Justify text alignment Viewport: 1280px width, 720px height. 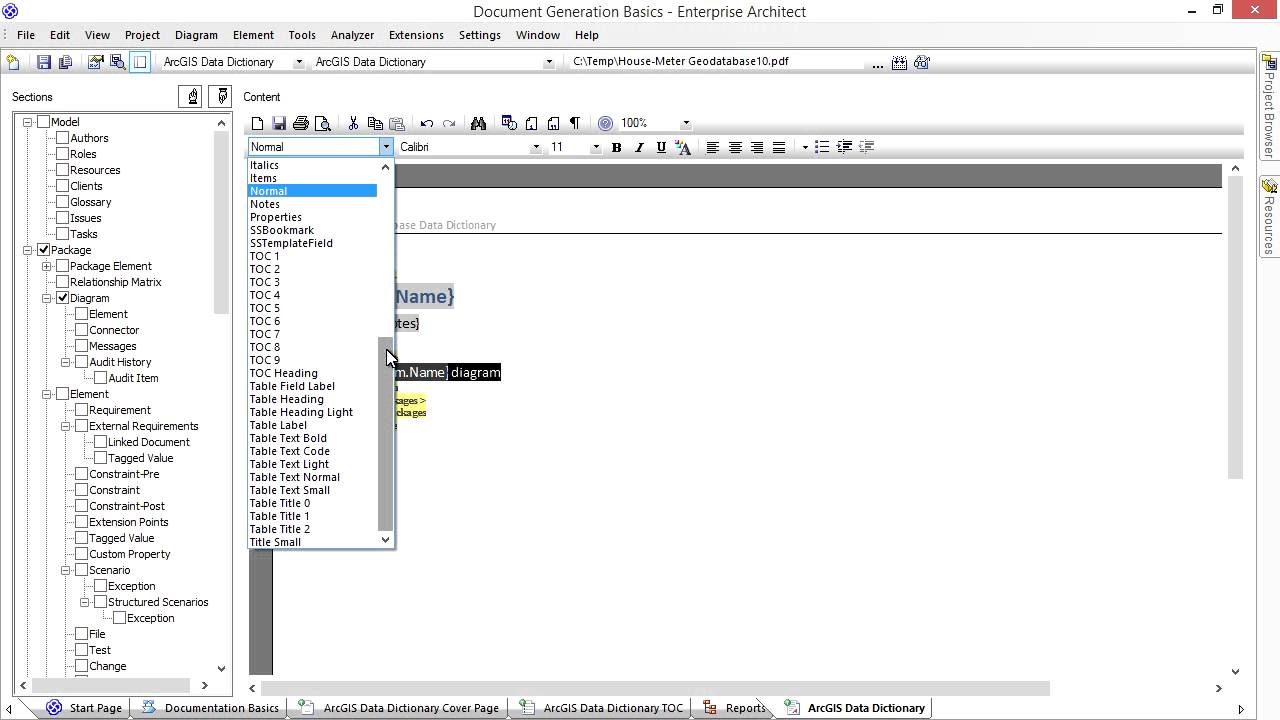tap(779, 147)
